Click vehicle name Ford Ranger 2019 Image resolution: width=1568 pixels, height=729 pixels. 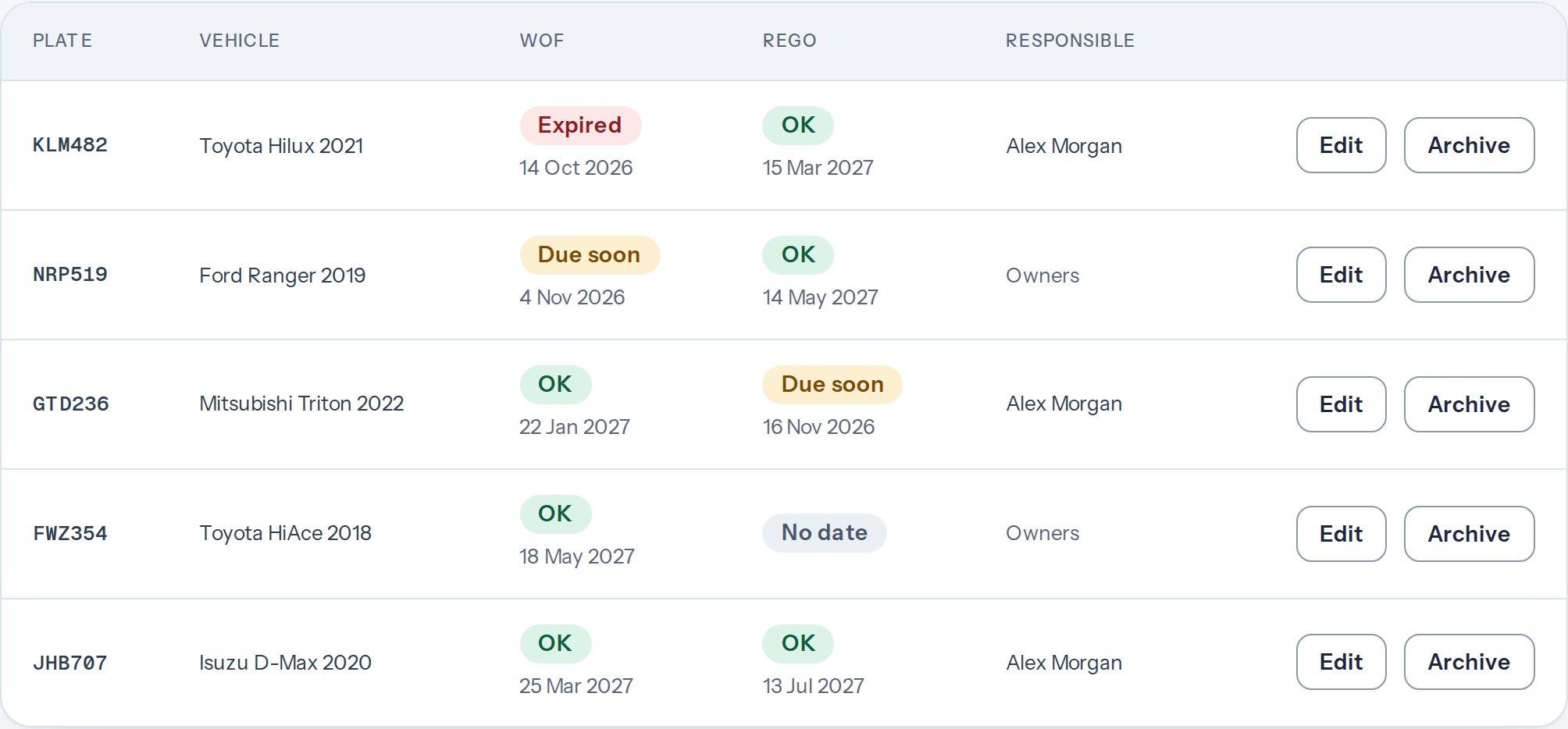pyautogui.click(x=282, y=276)
